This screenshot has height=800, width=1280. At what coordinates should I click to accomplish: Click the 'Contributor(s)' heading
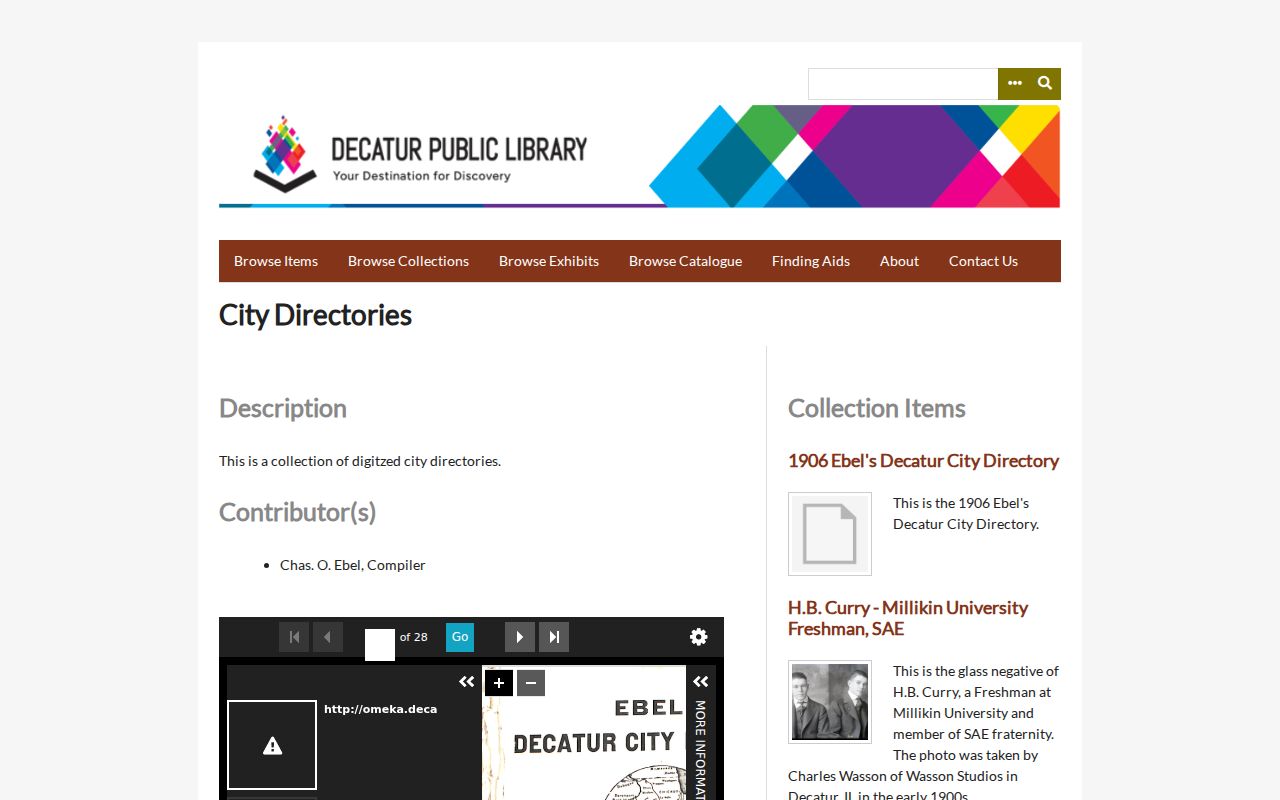tap(298, 512)
